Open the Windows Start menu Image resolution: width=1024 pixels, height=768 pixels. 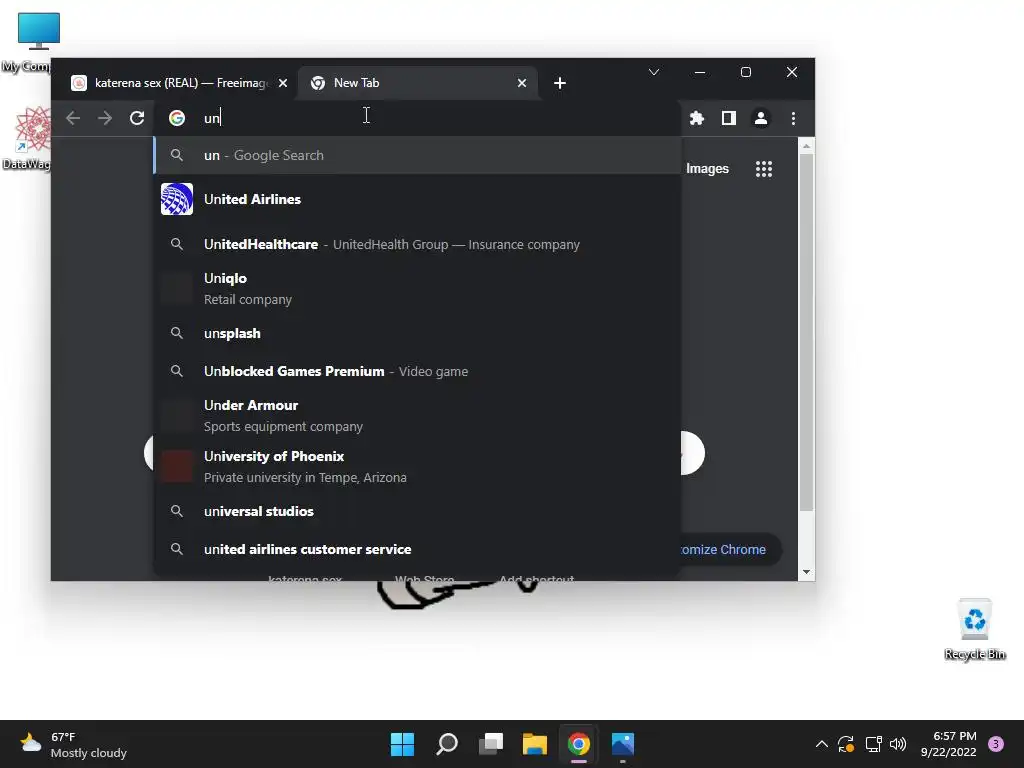[402, 744]
